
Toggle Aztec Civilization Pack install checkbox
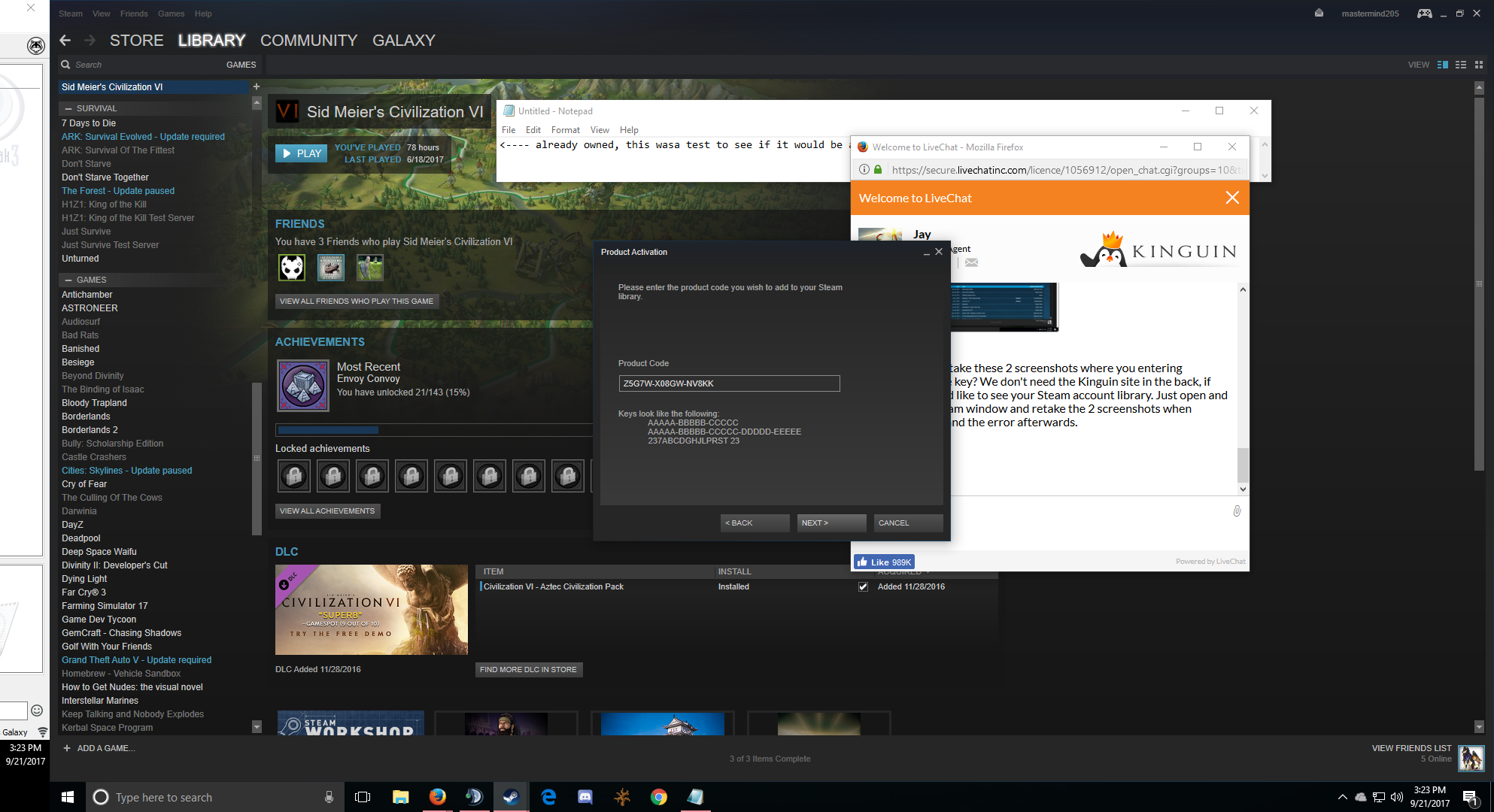[863, 586]
